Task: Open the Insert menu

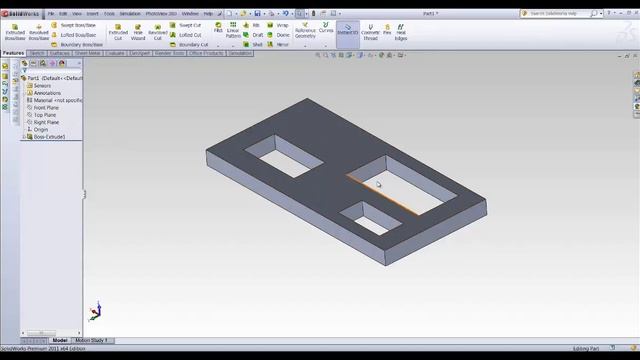Action: click(92, 14)
